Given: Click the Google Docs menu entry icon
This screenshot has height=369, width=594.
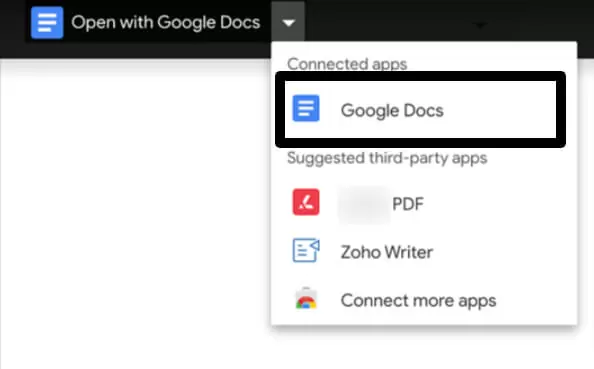Looking at the screenshot, I should coord(306,108).
